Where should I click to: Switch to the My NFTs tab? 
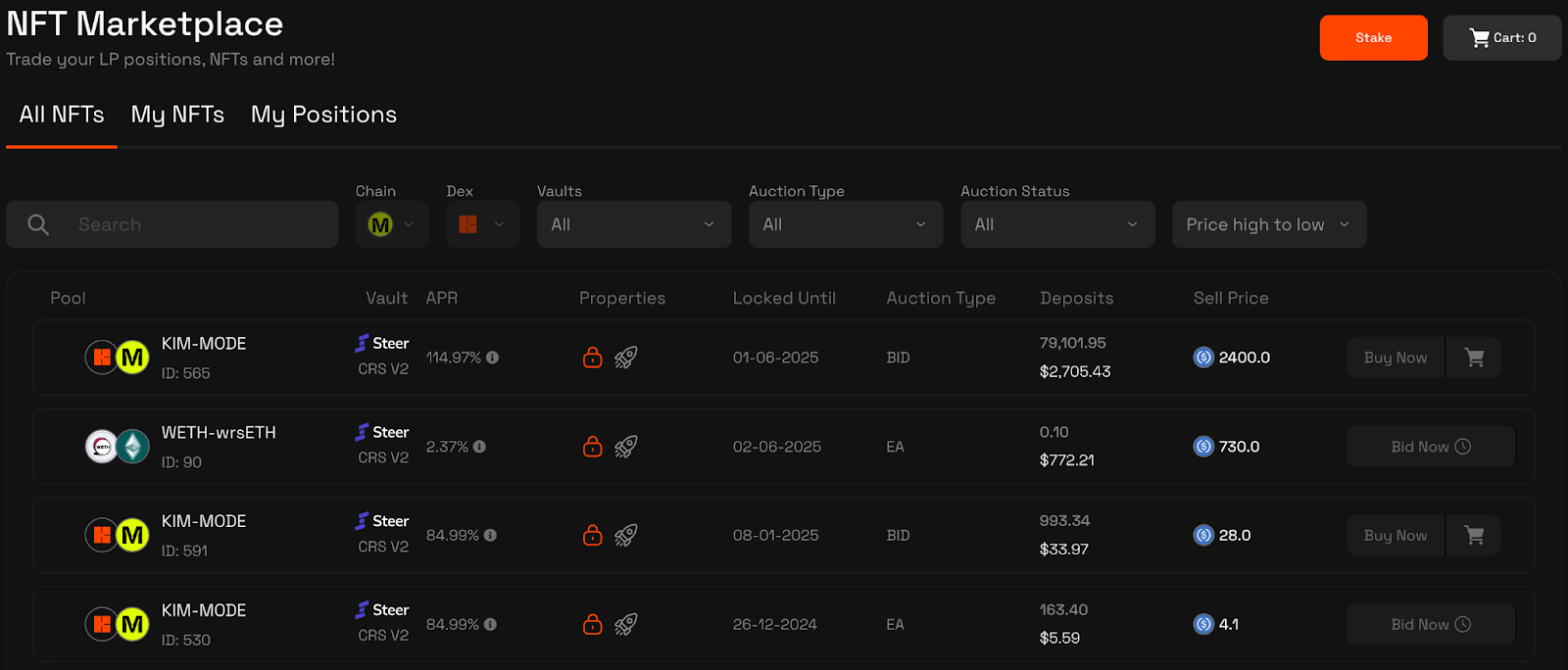(177, 115)
